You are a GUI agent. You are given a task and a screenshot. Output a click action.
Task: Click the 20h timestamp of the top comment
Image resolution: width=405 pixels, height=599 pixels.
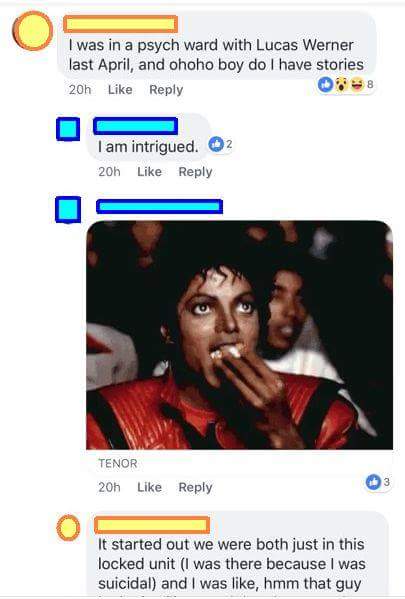pos(80,90)
